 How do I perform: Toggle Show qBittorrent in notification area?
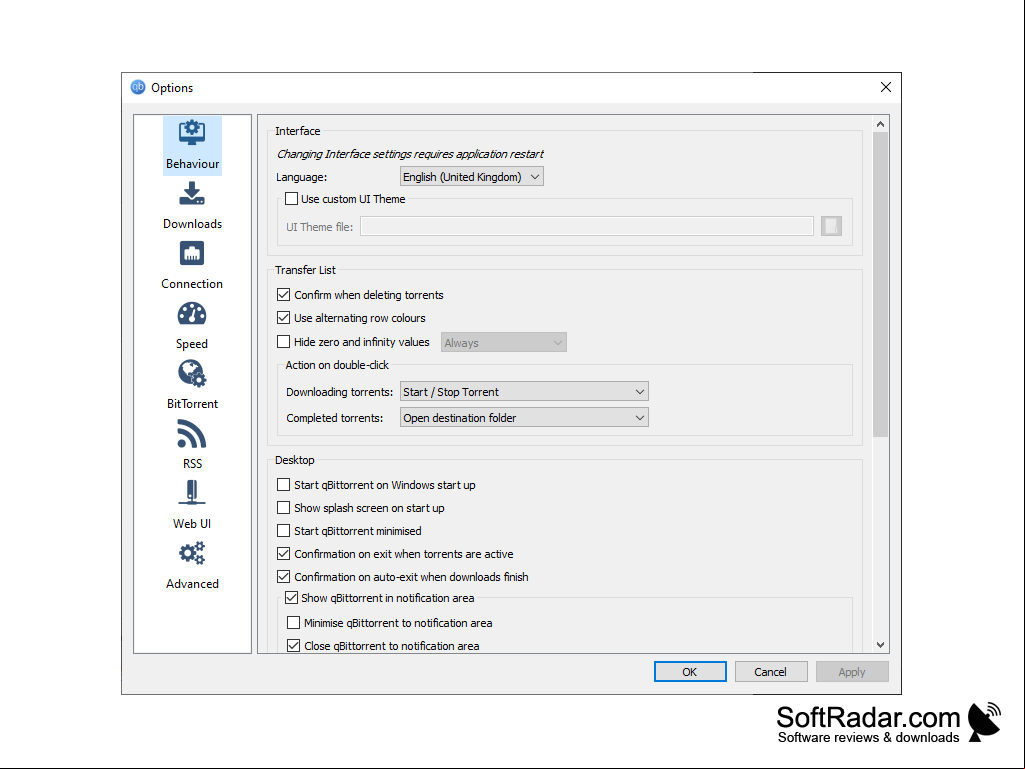[292, 598]
